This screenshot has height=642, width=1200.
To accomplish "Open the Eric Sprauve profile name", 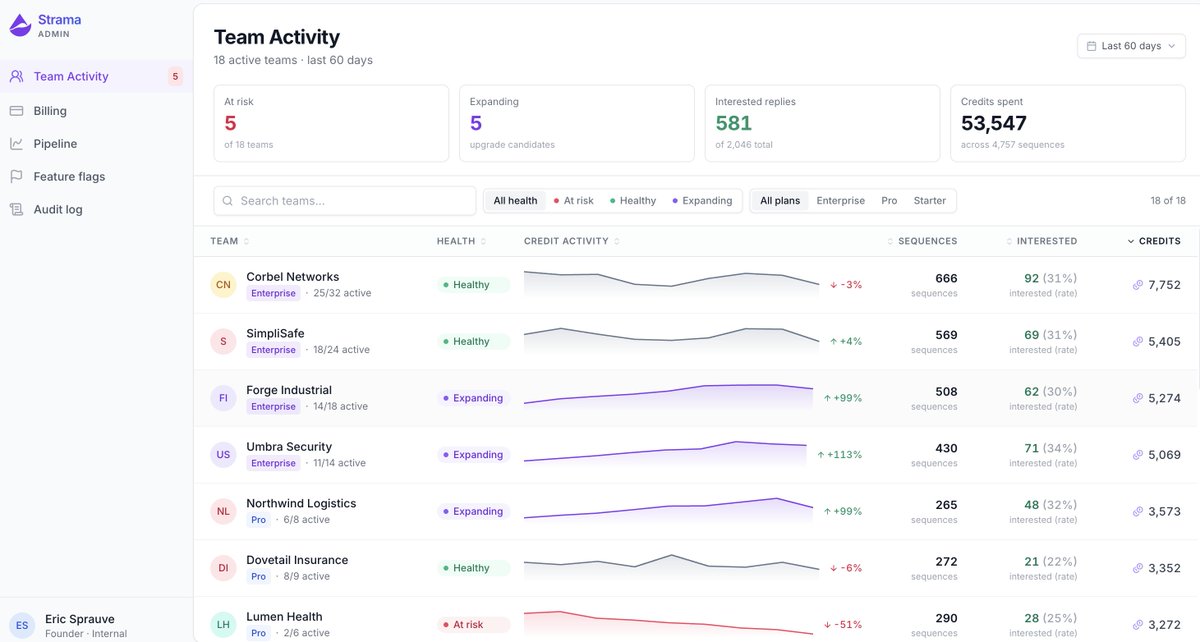I will coord(79,619).
